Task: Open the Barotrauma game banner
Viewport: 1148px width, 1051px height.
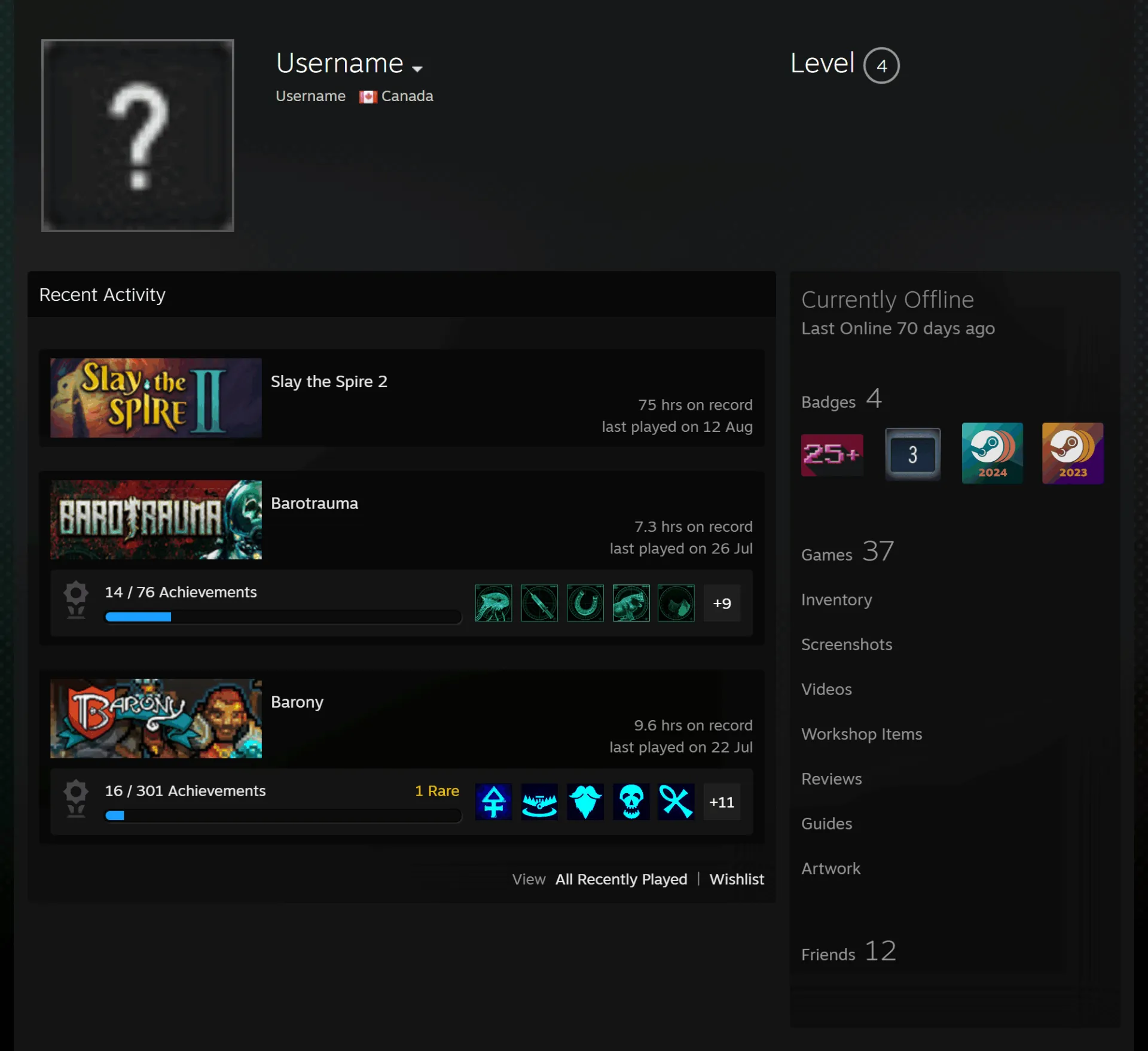Action: [156, 520]
